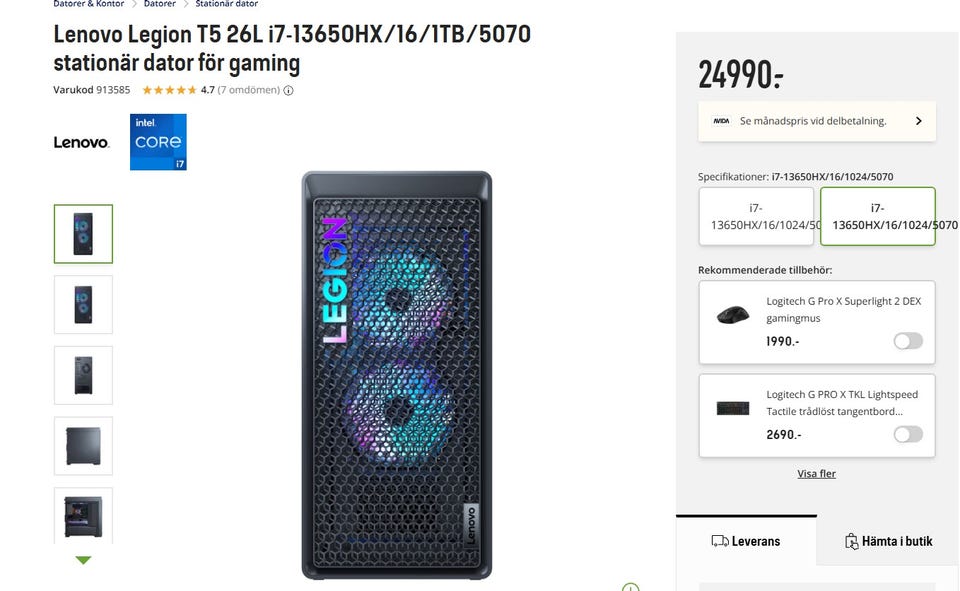Select the second i7-13650HX/16/1024/5070 specification option
The height and width of the screenshot is (591, 960).
point(877,216)
